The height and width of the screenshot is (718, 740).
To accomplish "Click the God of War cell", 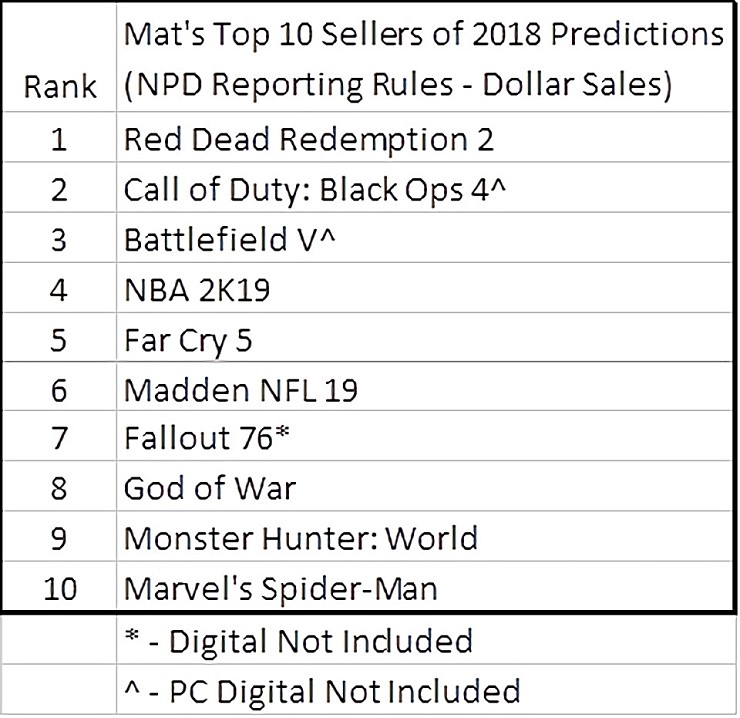I will click(x=210, y=488).
